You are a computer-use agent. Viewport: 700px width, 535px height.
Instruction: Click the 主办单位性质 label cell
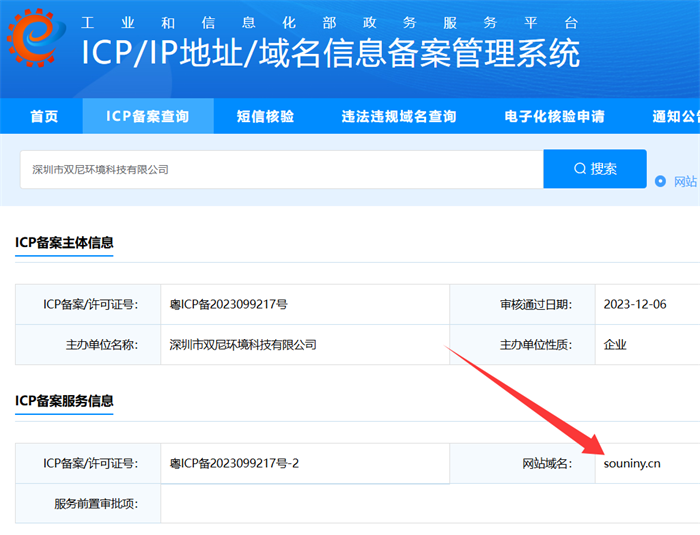coord(522,345)
